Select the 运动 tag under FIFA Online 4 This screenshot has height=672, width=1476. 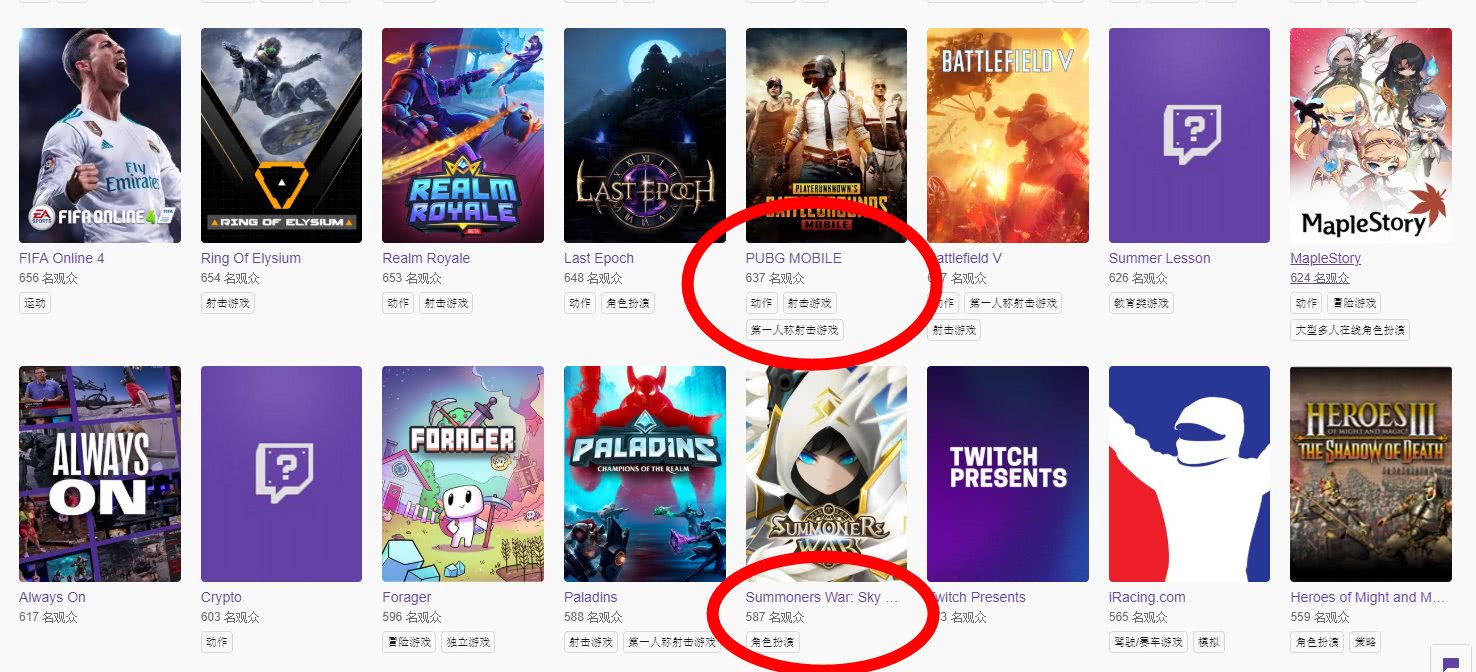35,303
